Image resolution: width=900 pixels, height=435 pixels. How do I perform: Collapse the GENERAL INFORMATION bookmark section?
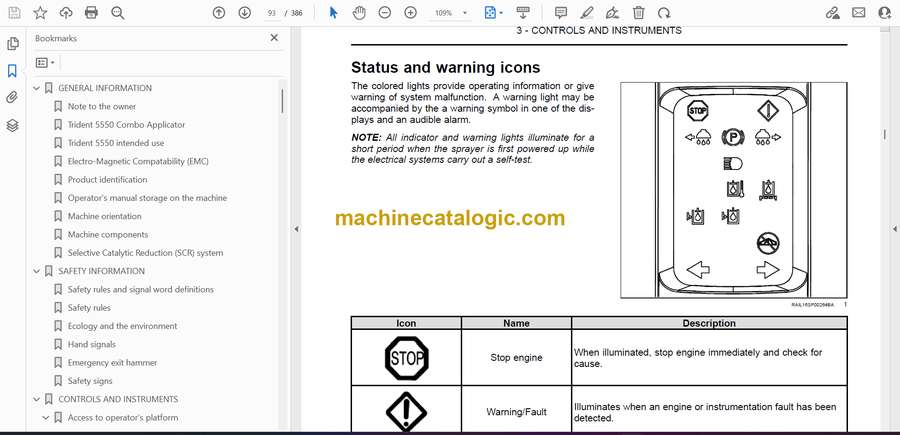pyautogui.click(x=37, y=88)
